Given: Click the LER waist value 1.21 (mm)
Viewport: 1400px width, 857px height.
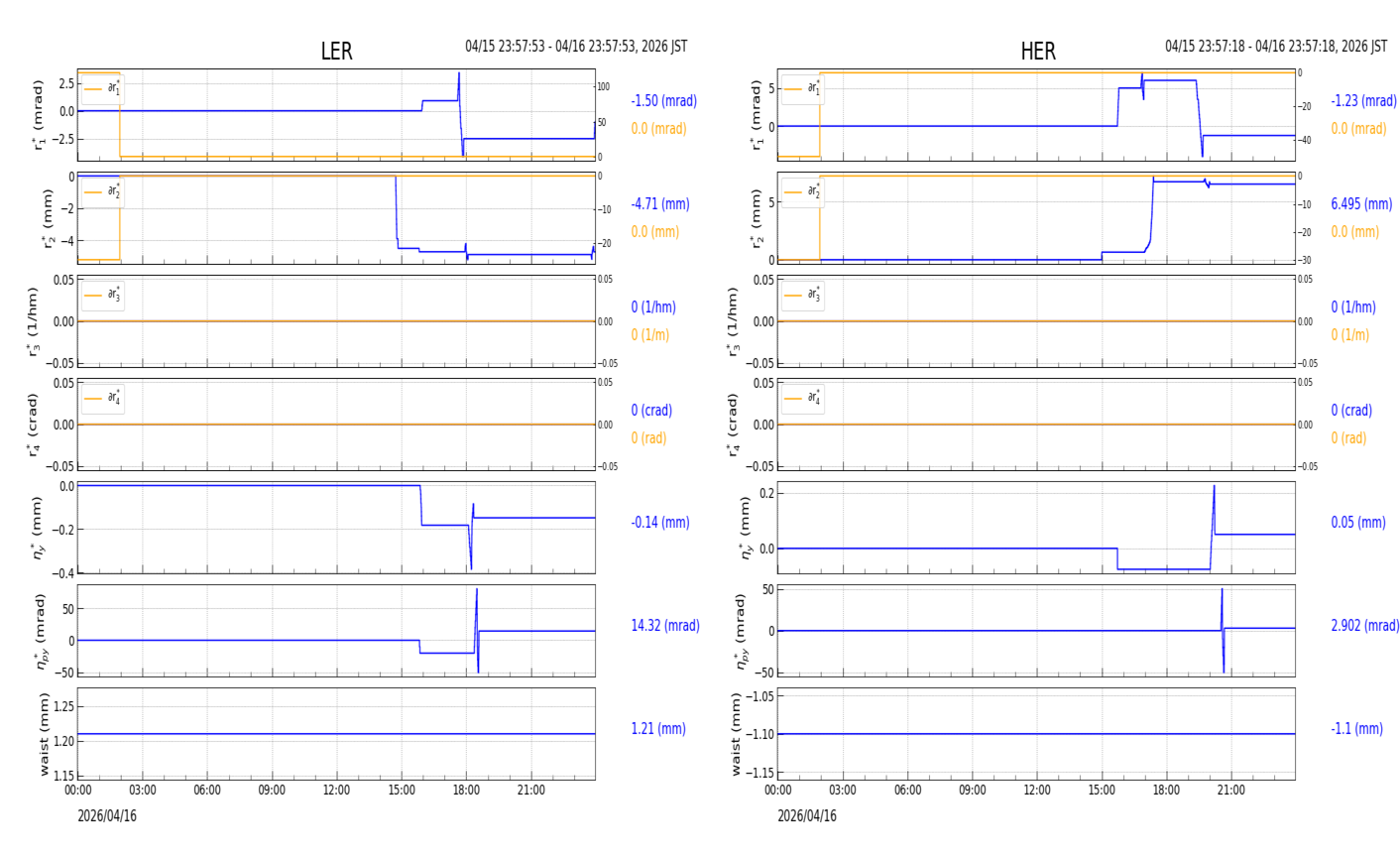Looking at the screenshot, I should pyautogui.click(x=658, y=729).
